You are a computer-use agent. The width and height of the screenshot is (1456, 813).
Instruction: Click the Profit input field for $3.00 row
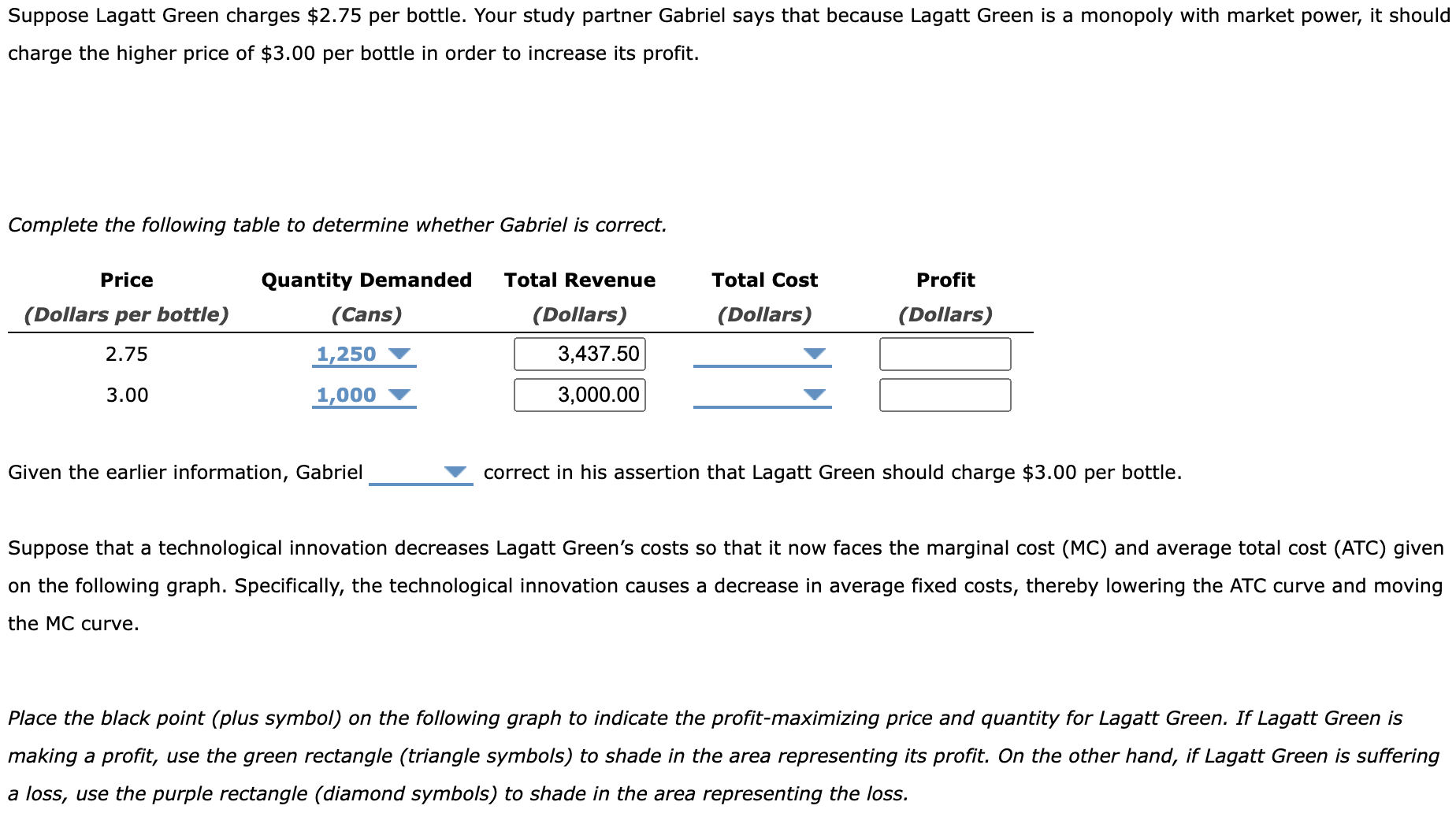click(x=945, y=395)
